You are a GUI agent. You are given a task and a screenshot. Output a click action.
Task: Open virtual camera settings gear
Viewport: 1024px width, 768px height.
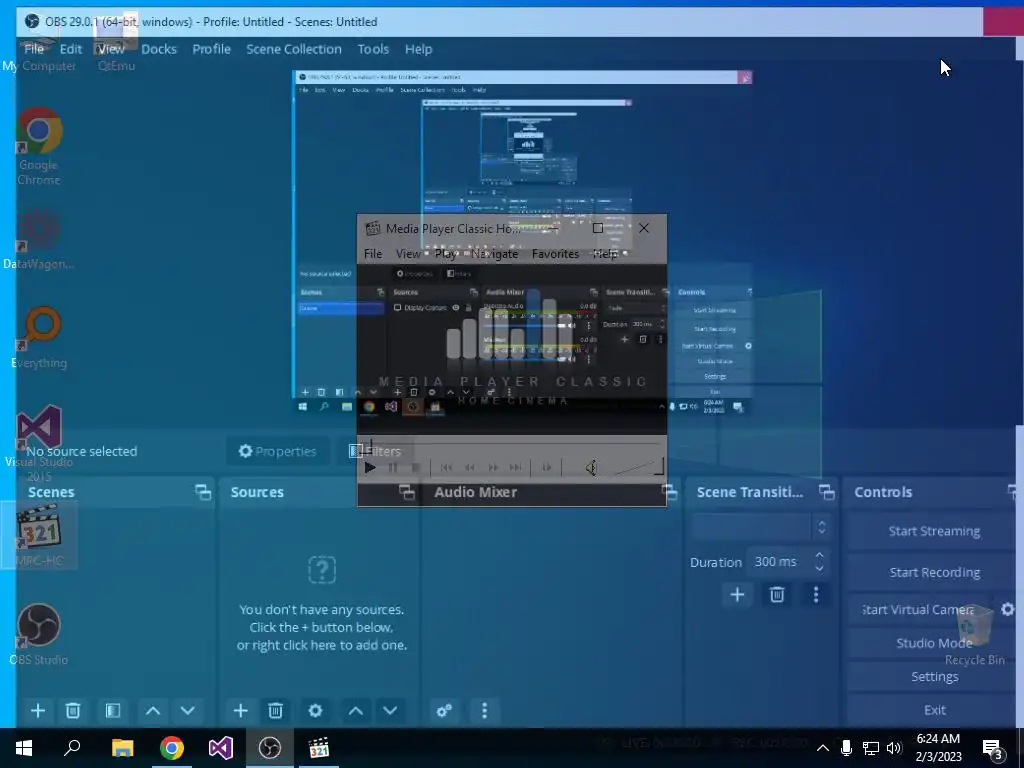(1008, 609)
